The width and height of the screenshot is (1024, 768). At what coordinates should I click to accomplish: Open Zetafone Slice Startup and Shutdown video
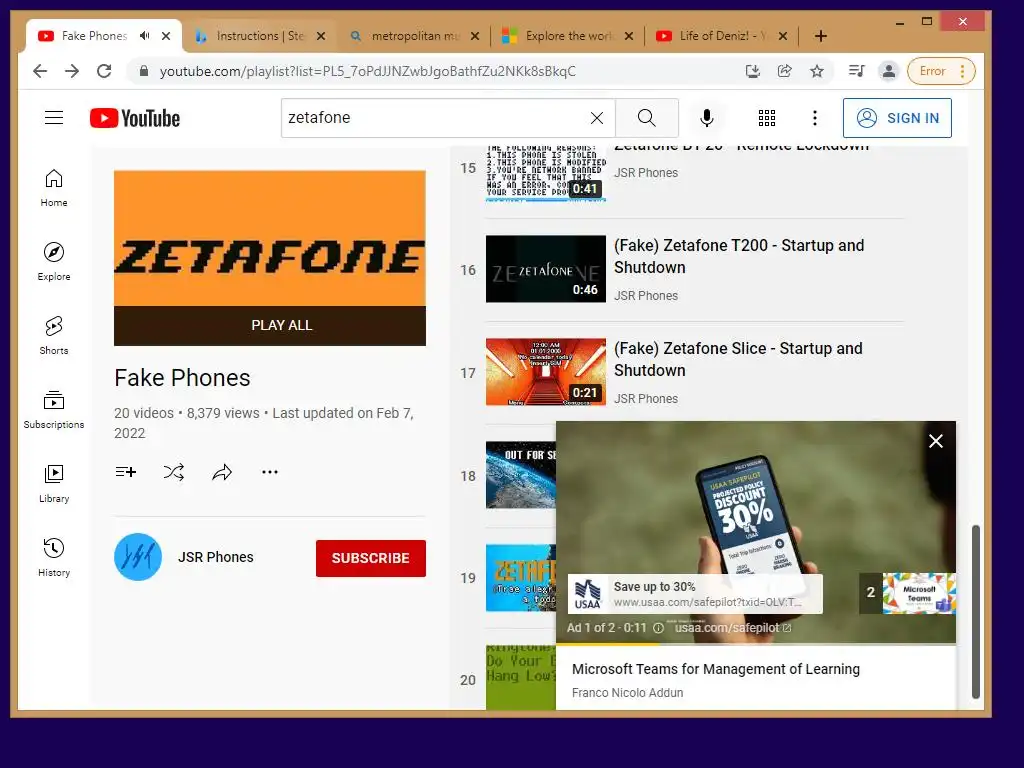pos(738,359)
